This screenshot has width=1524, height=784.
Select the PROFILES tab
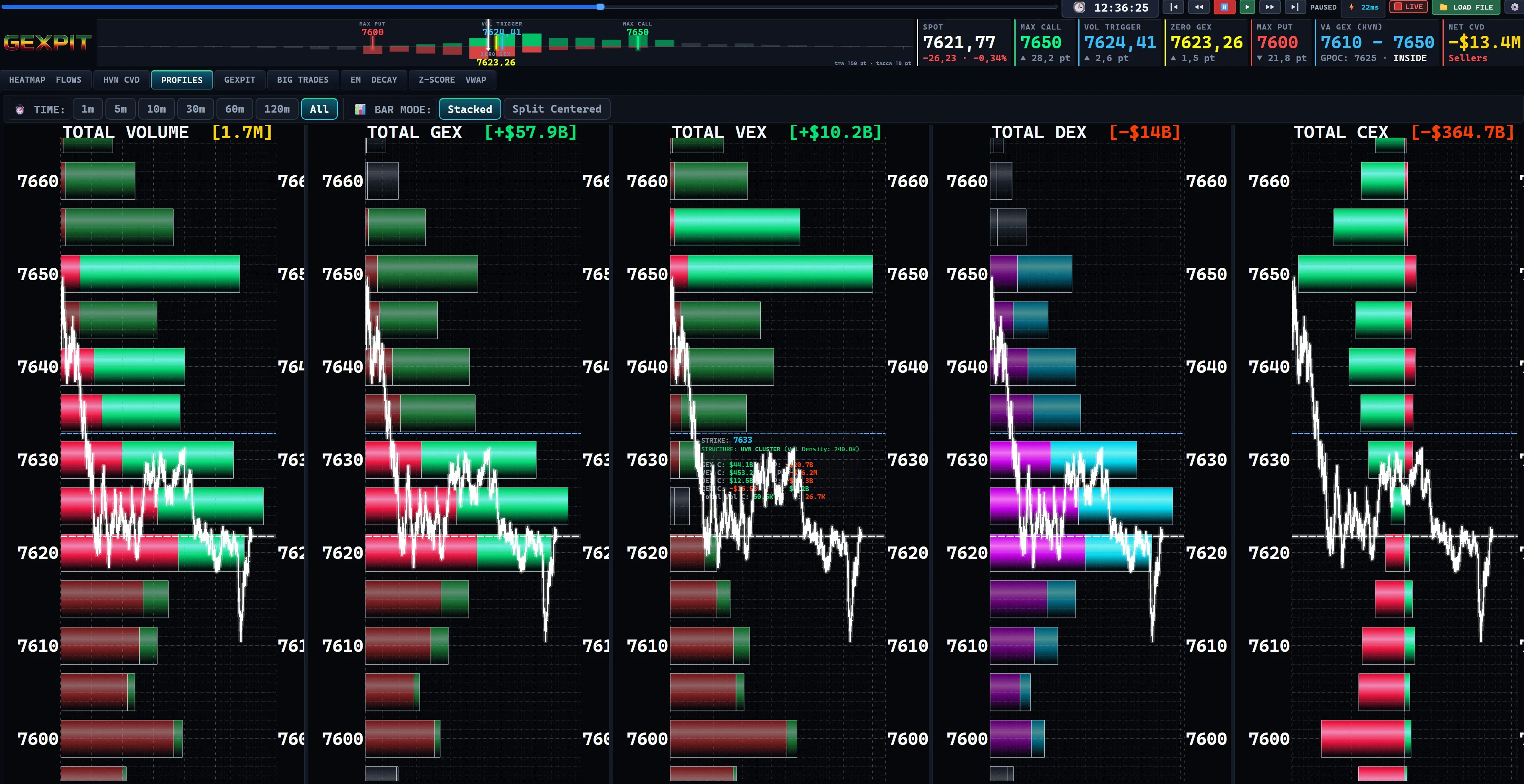click(x=182, y=80)
